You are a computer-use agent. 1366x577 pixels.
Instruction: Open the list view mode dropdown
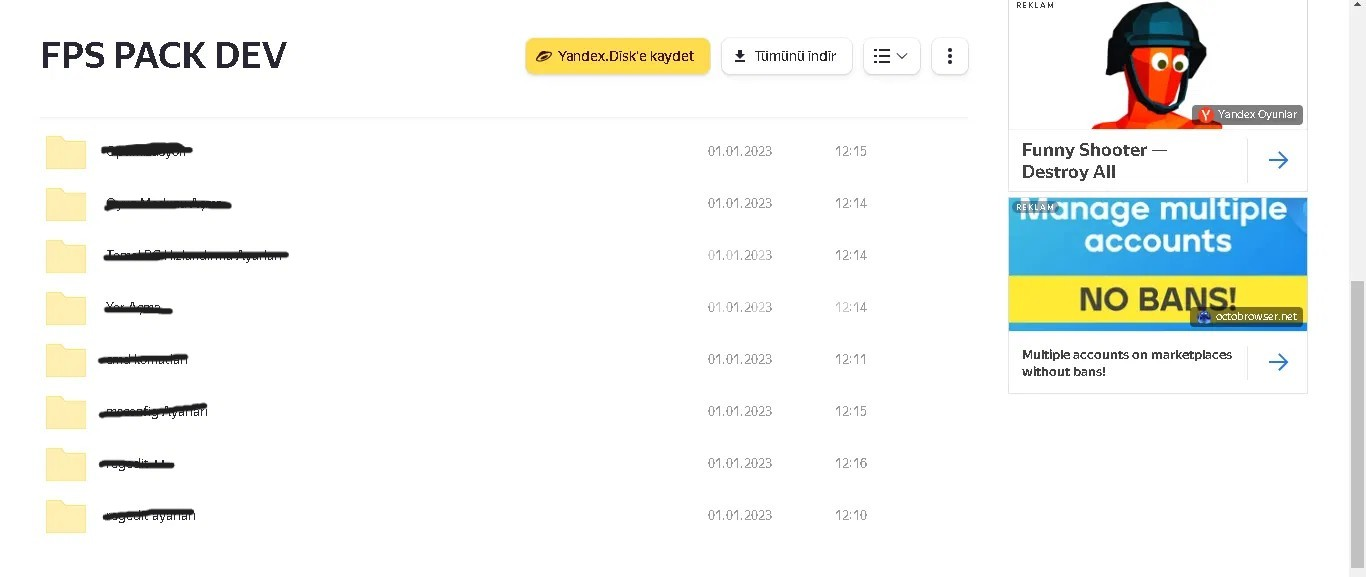(x=891, y=56)
